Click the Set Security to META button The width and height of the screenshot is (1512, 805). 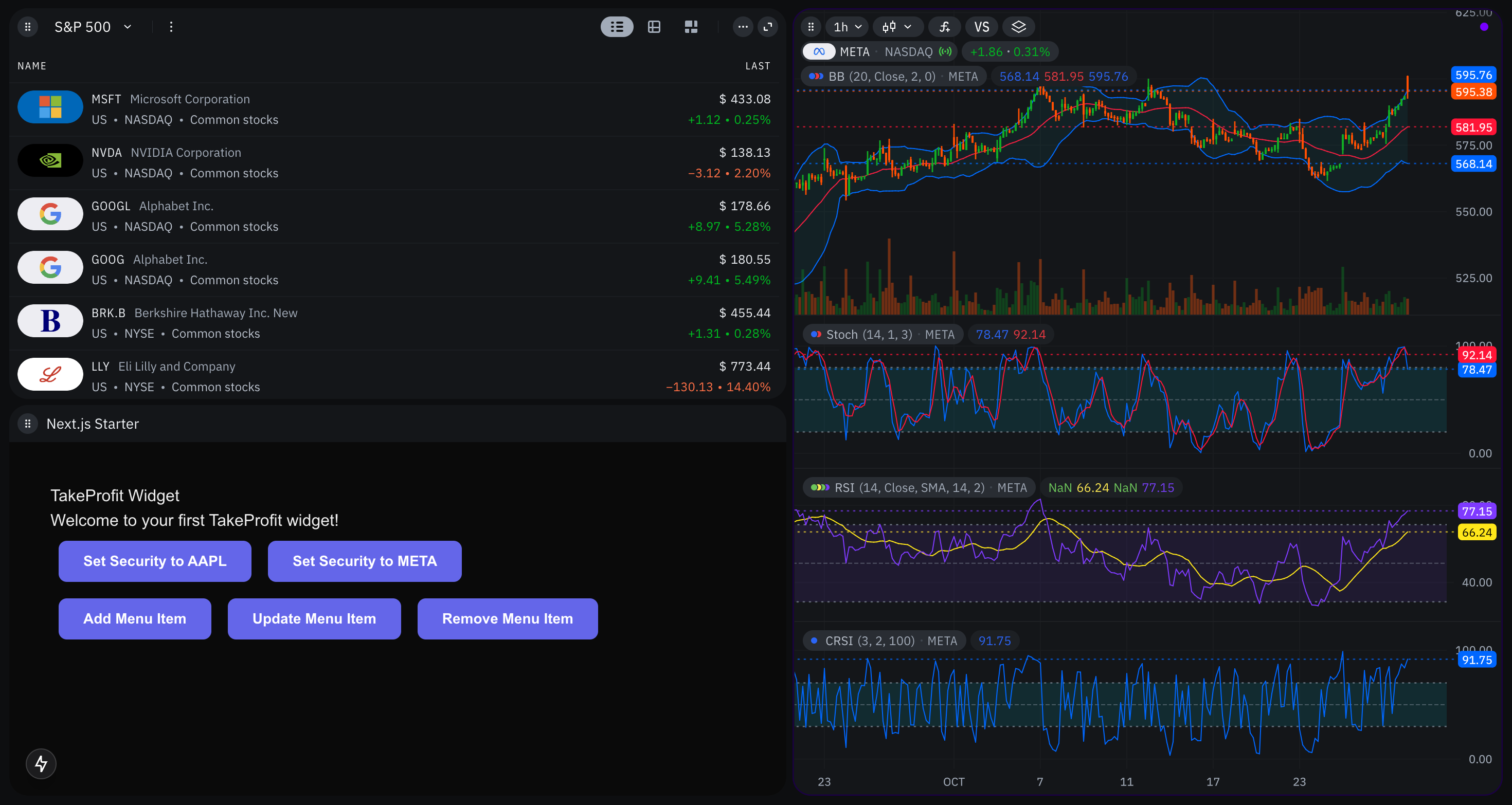tap(365, 561)
